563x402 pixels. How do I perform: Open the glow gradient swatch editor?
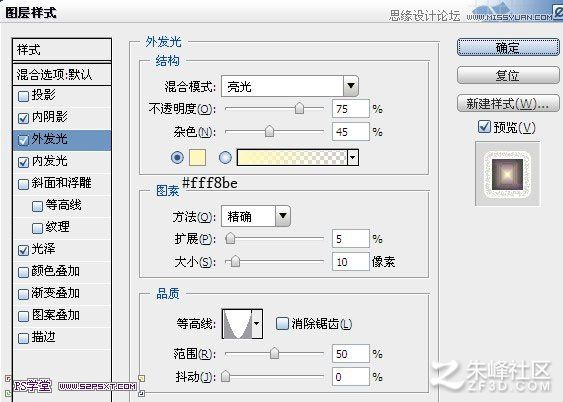[x=292, y=158]
